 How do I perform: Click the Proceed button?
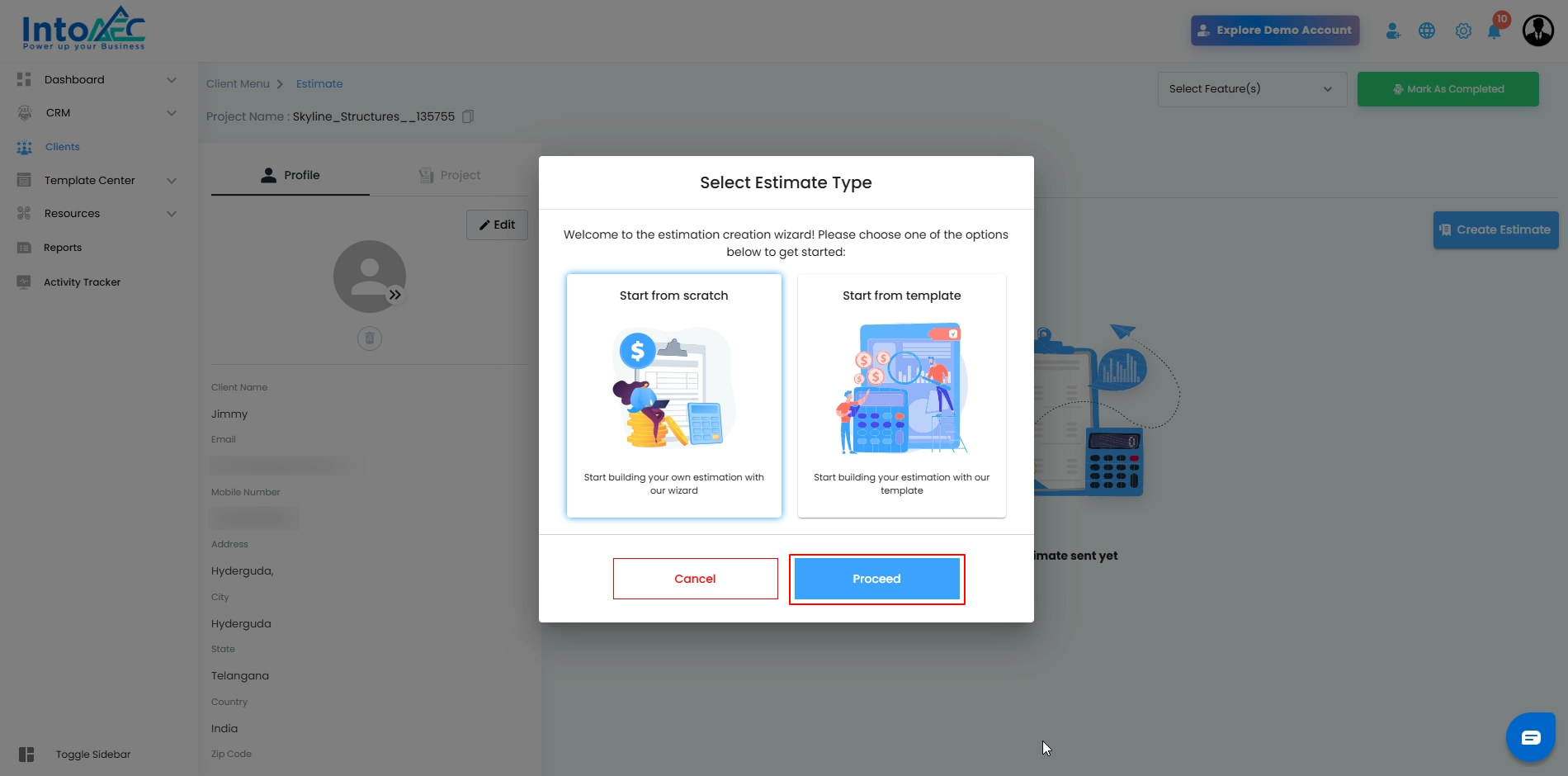coord(876,579)
